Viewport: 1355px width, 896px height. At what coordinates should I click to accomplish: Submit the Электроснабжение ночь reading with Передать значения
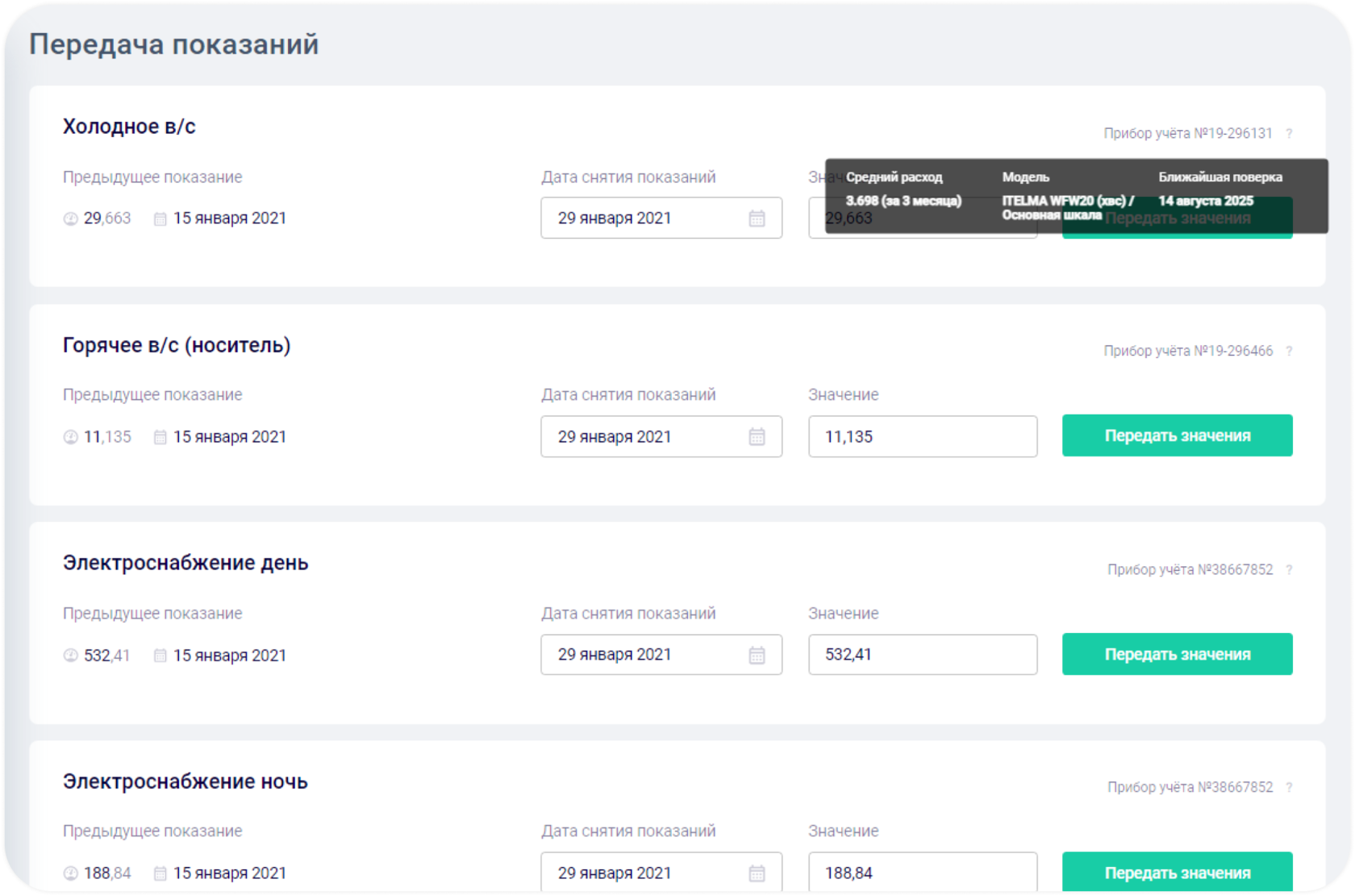click(1178, 872)
